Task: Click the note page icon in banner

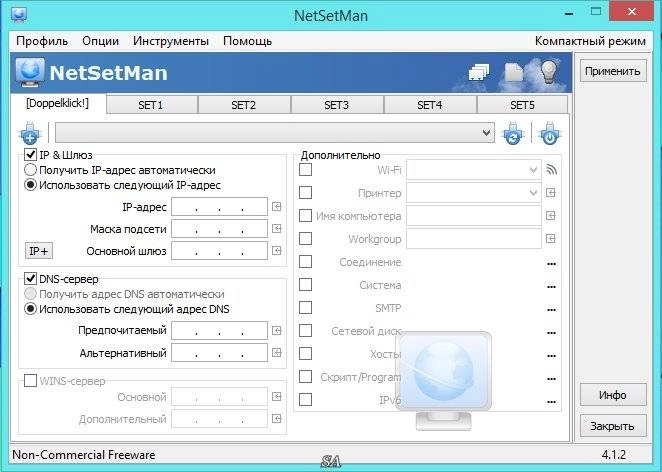Action: click(x=513, y=73)
